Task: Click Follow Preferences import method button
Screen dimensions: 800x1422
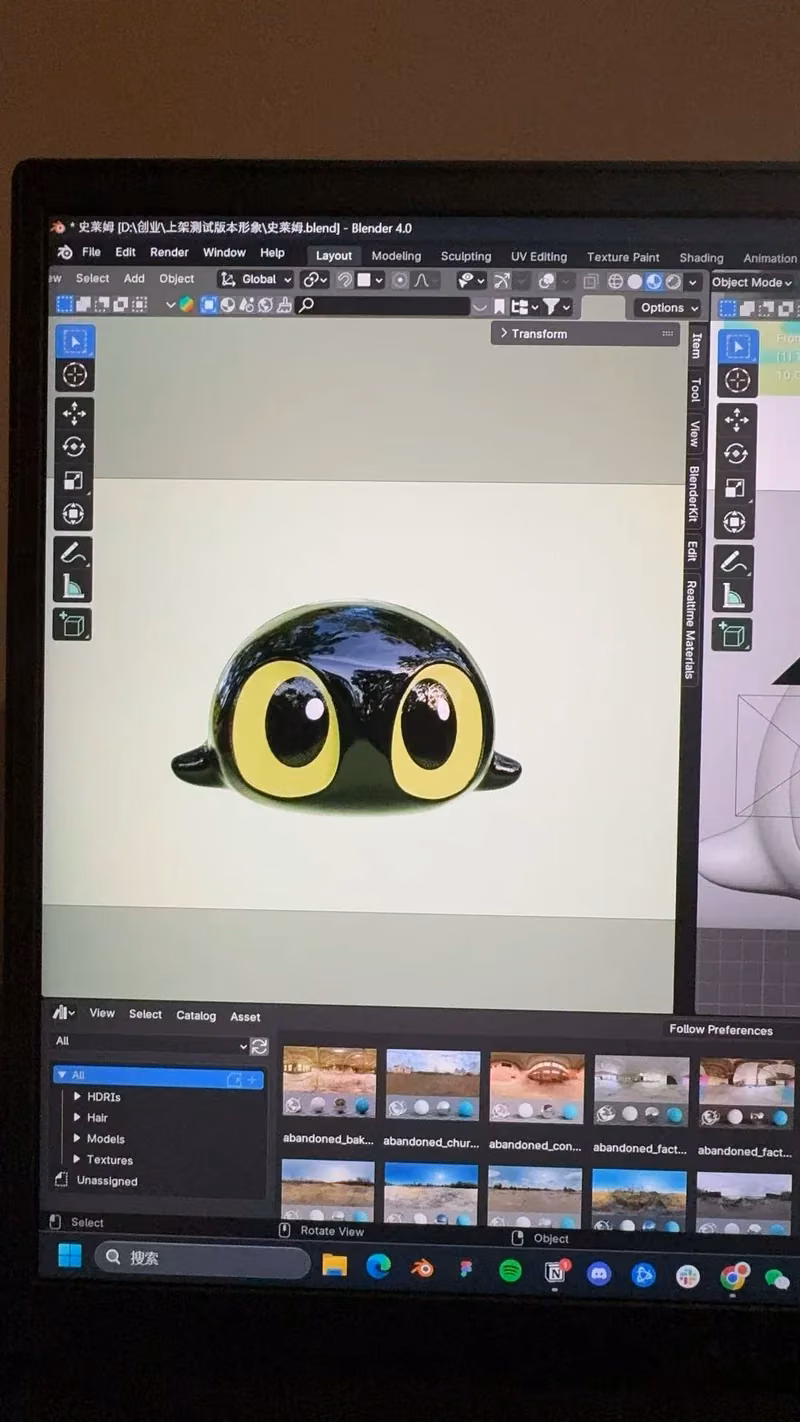Action: click(721, 1029)
